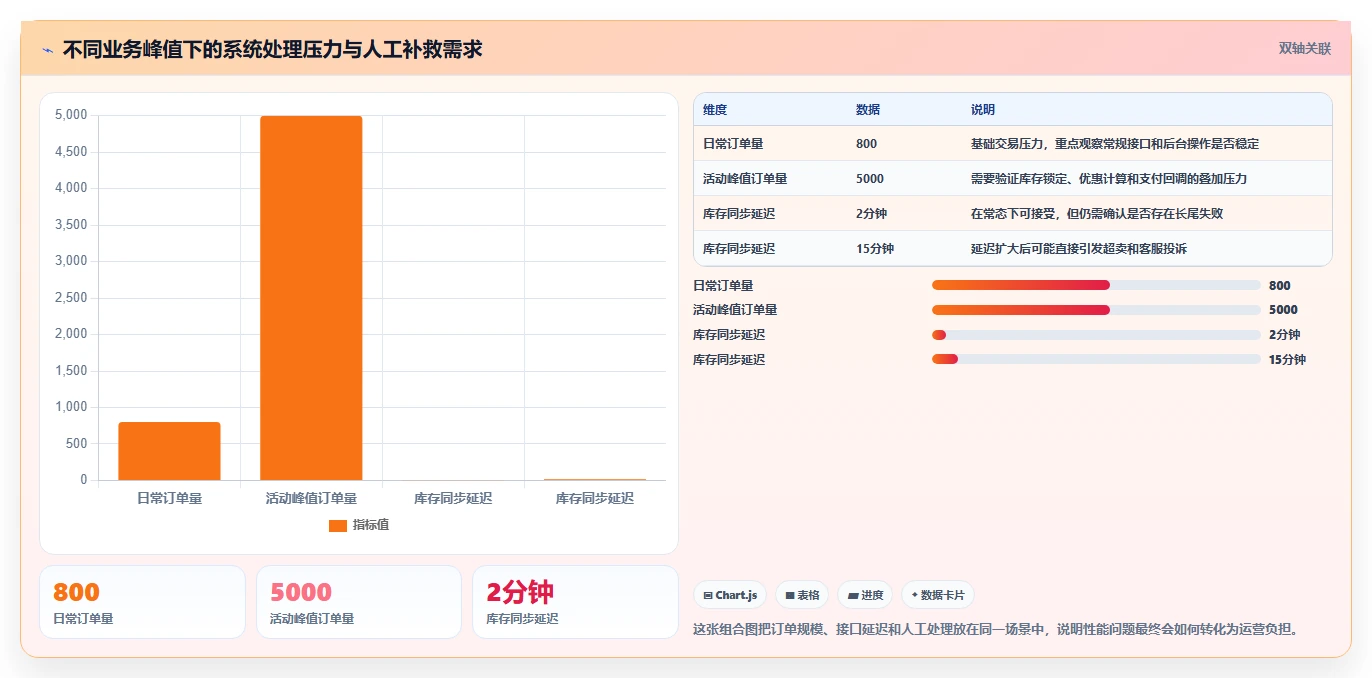Open the 800 日常订单量 data card
This screenshot has width=1372, height=678.
[x=142, y=602]
